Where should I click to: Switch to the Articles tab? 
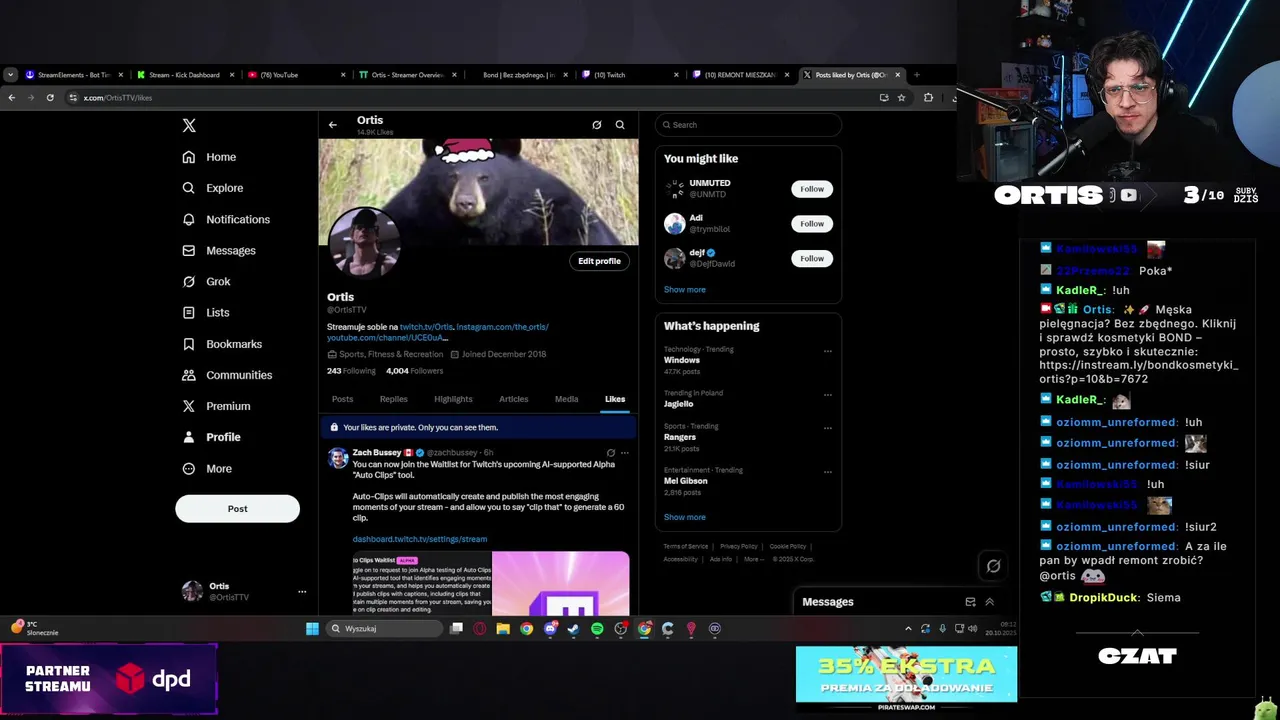point(513,399)
